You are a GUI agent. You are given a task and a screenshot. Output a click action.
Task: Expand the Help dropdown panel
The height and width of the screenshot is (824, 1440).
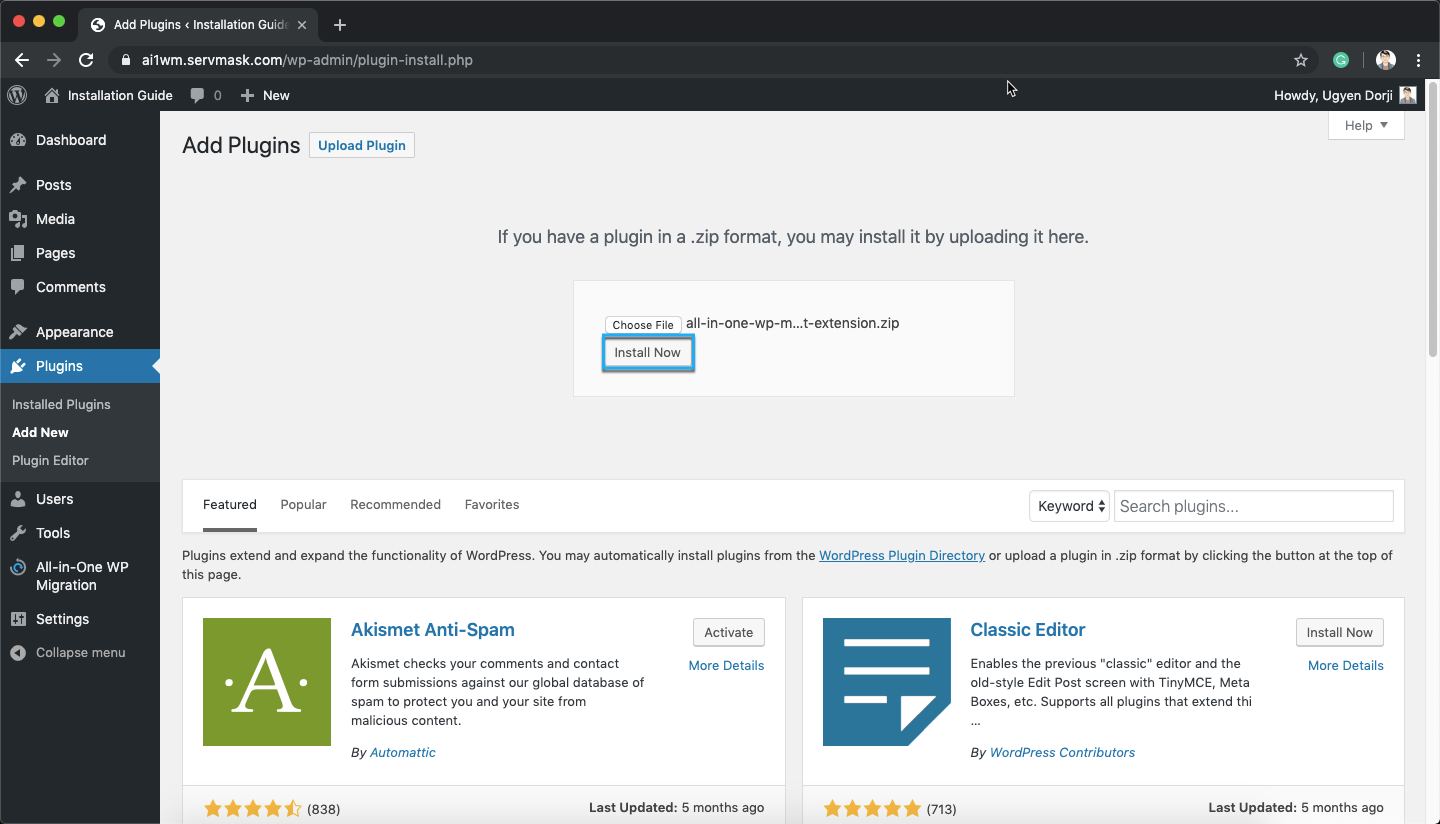(1366, 125)
